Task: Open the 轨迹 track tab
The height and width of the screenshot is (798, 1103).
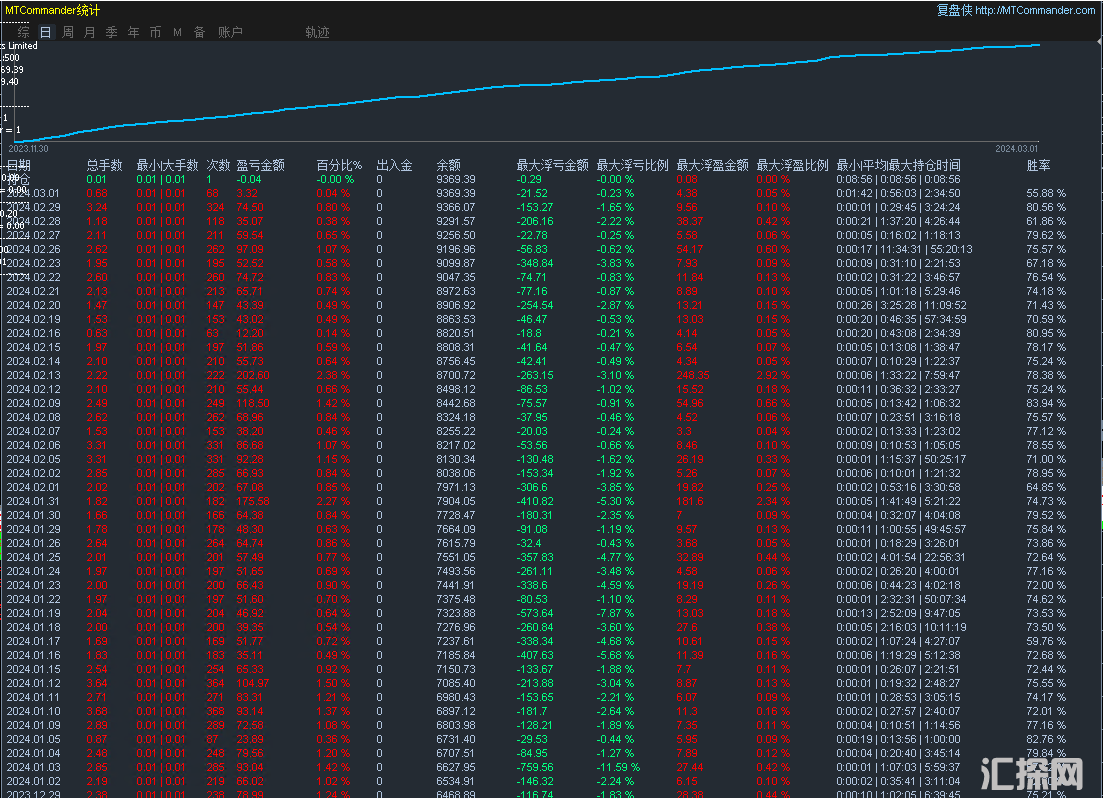Action: click(x=317, y=32)
